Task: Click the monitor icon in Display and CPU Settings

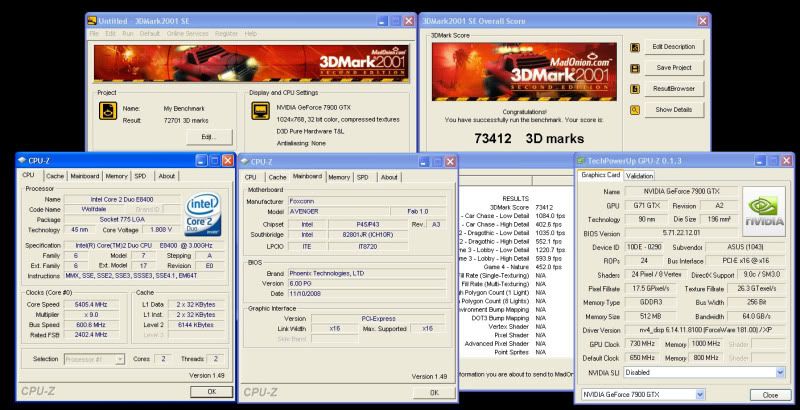Action: [260, 111]
